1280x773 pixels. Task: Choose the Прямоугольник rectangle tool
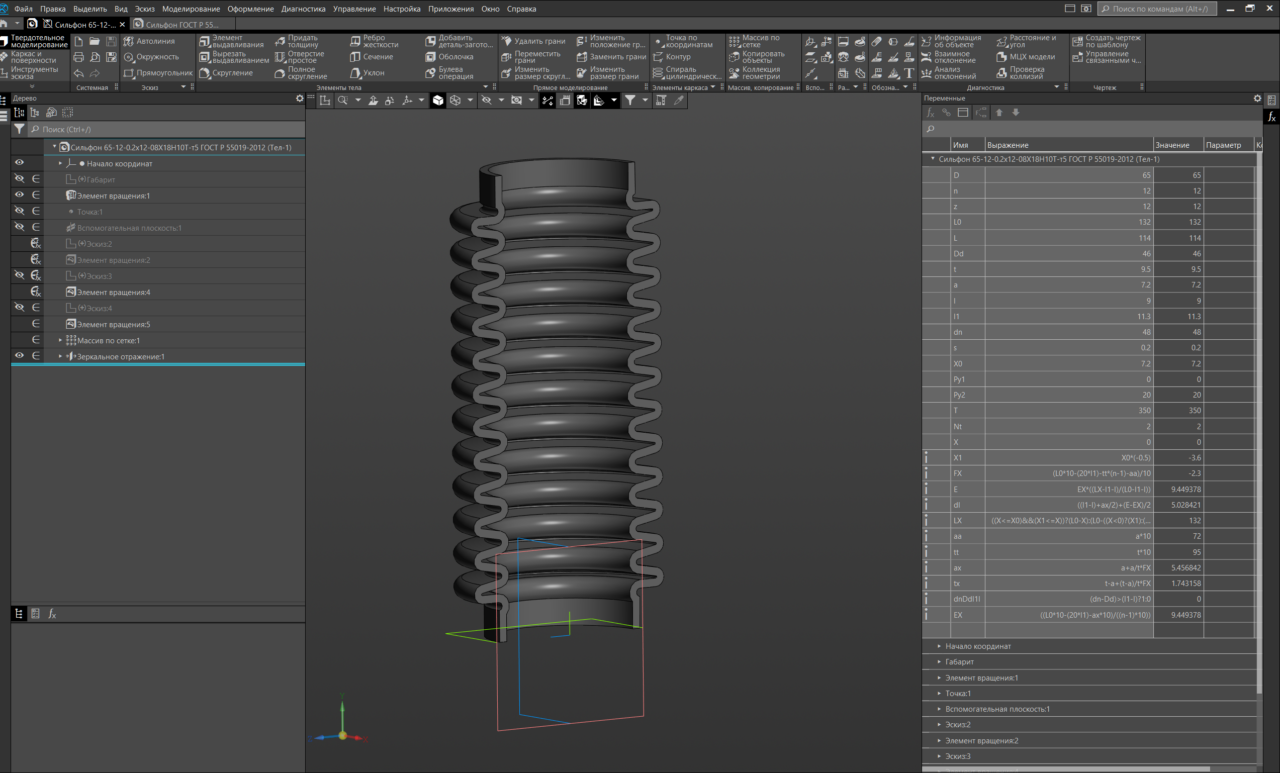coord(158,73)
